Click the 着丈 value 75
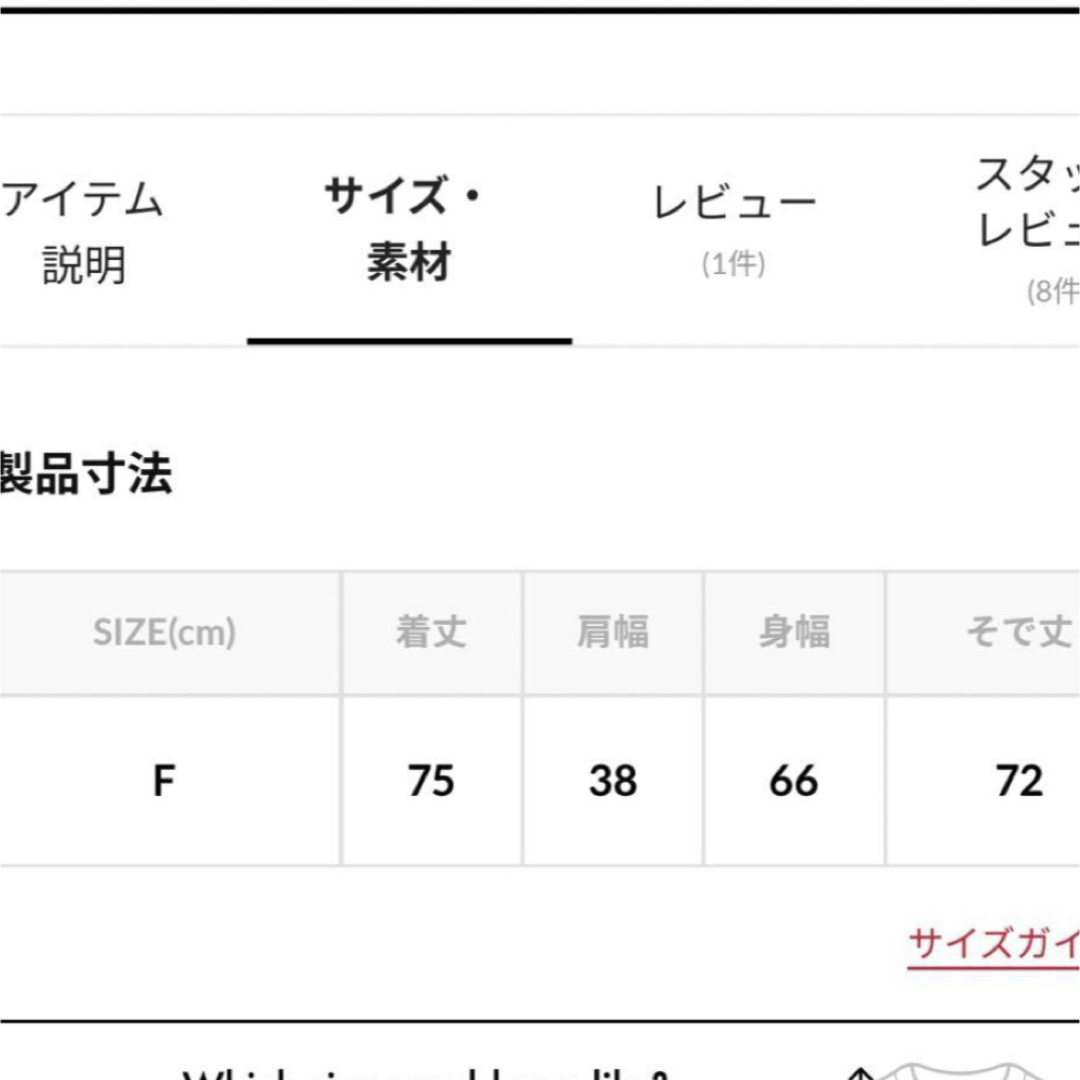 click(x=431, y=781)
